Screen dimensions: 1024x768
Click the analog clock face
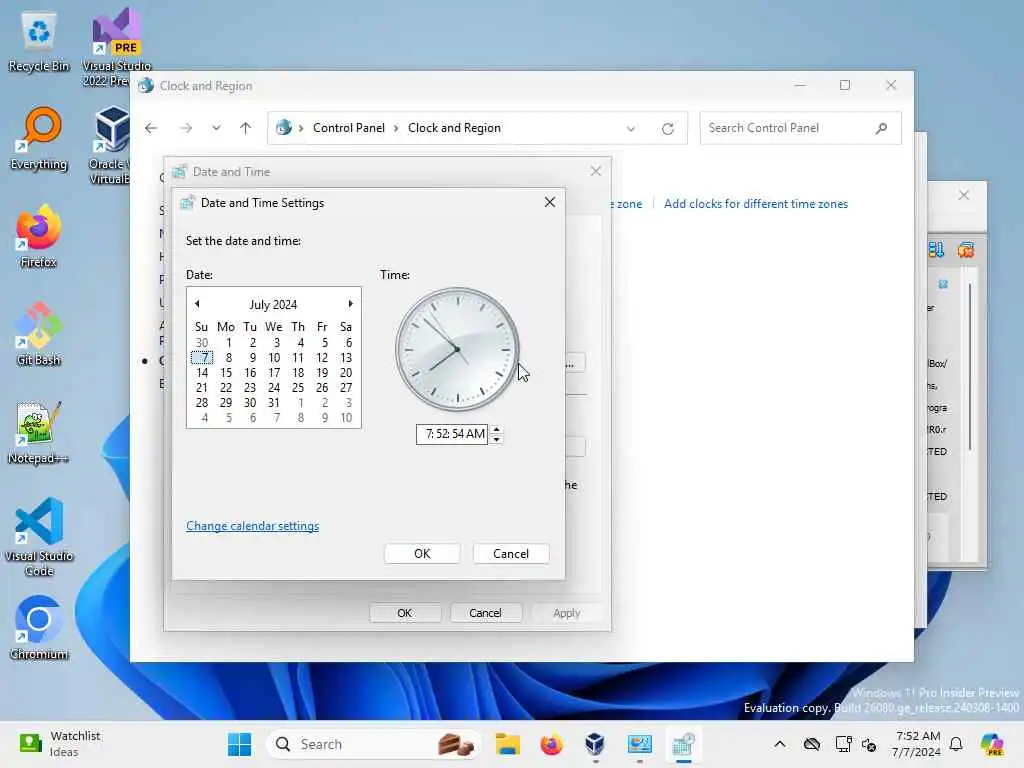(457, 349)
